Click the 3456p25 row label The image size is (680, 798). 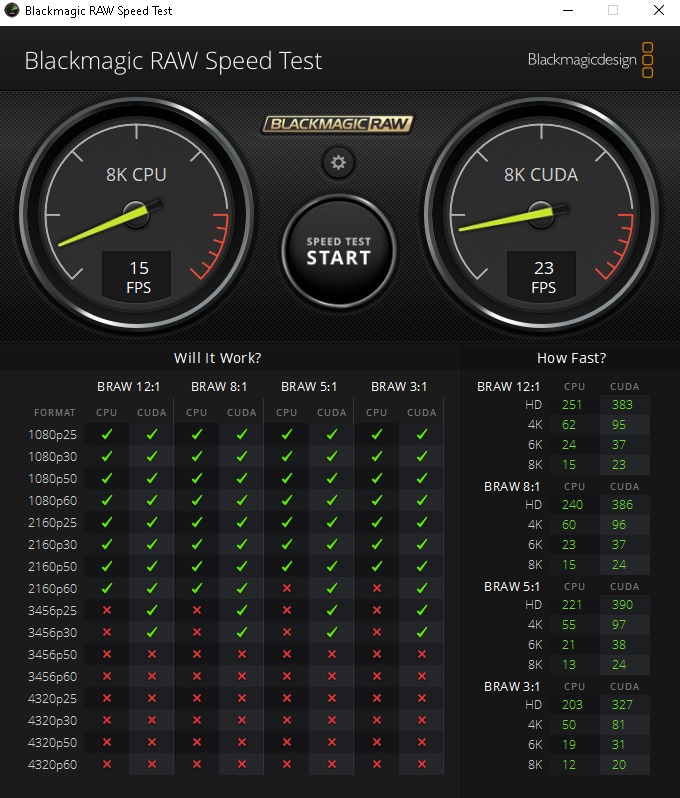click(x=52, y=610)
